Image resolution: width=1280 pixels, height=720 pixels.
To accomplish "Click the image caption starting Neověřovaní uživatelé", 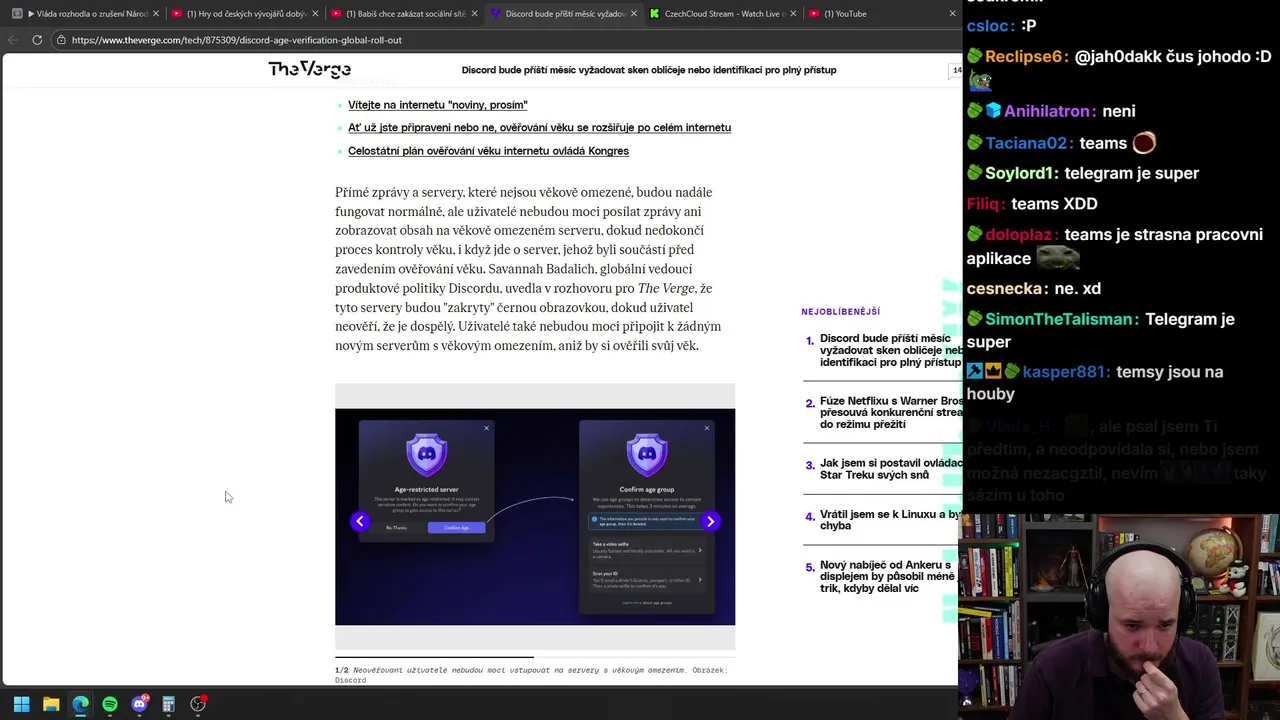I will click(x=531, y=675).
